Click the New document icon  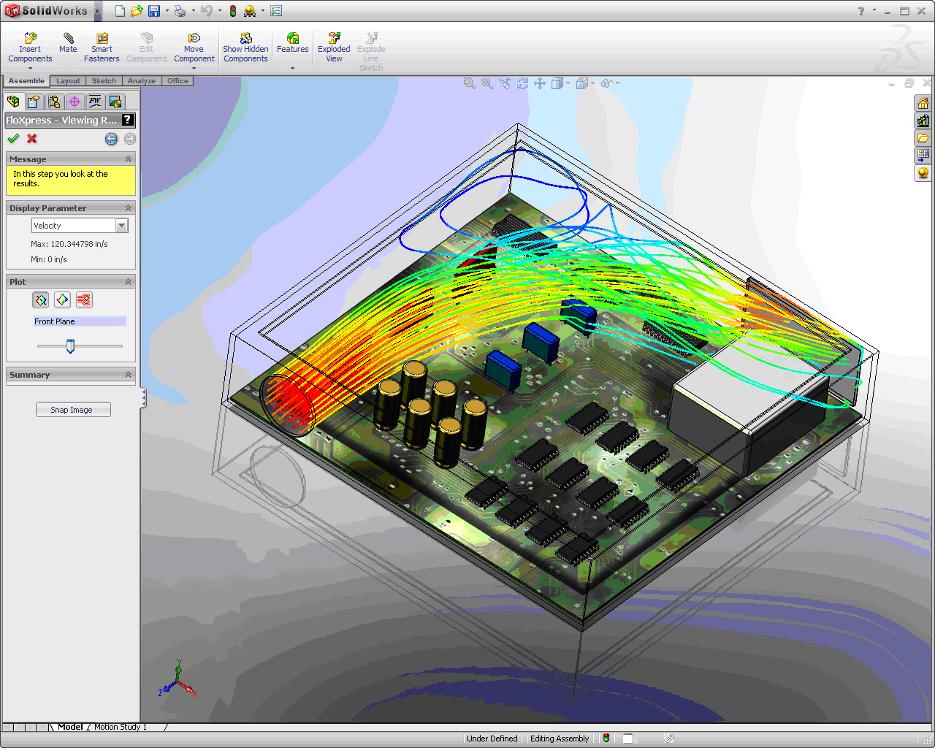(x=120, y=11)
